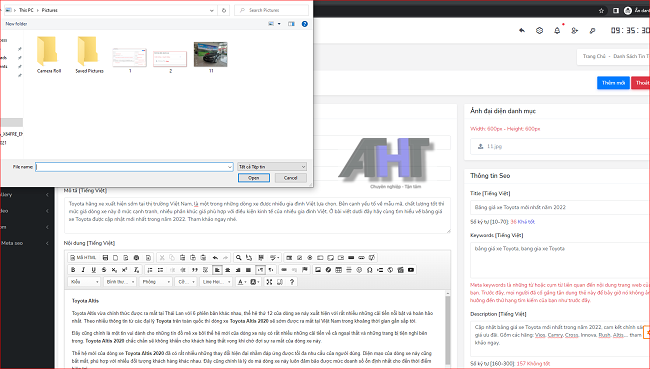The image size is (650, 369).
Task: Click the insert table icon
Action: click(338, 270)
